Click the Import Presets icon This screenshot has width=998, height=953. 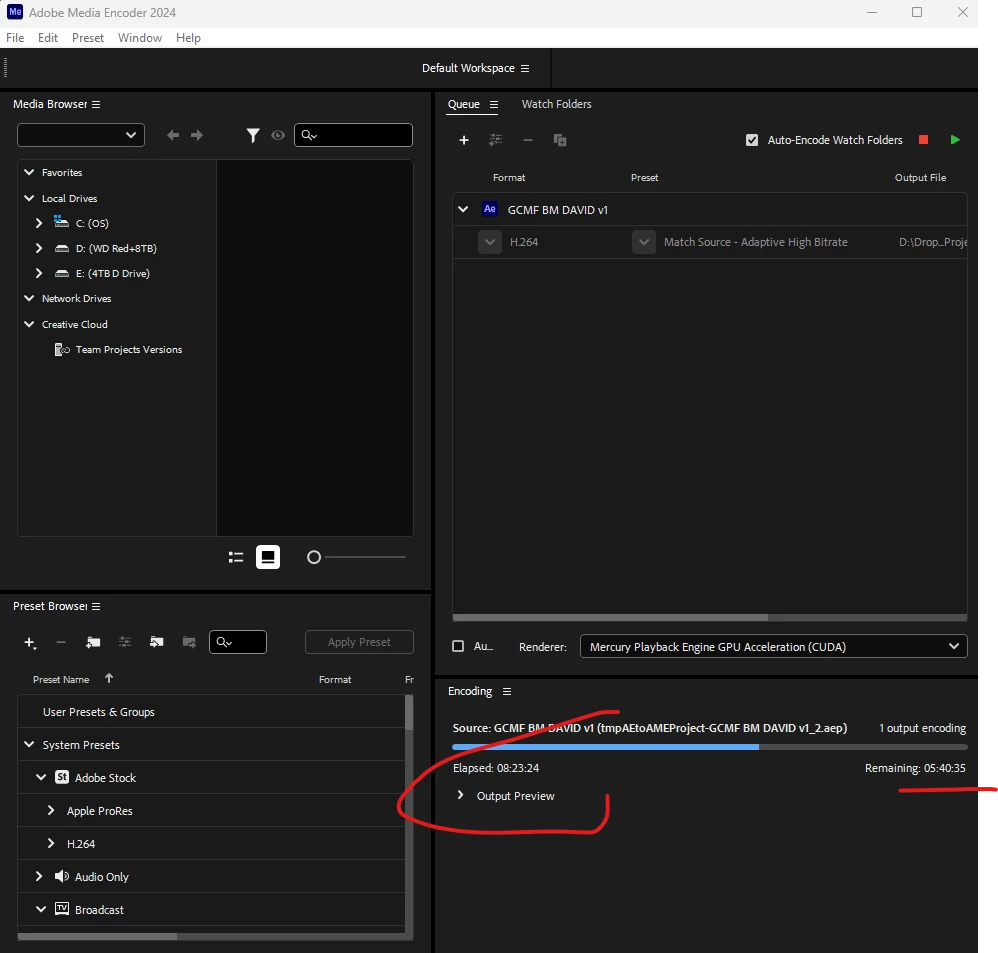pos(157,642)
